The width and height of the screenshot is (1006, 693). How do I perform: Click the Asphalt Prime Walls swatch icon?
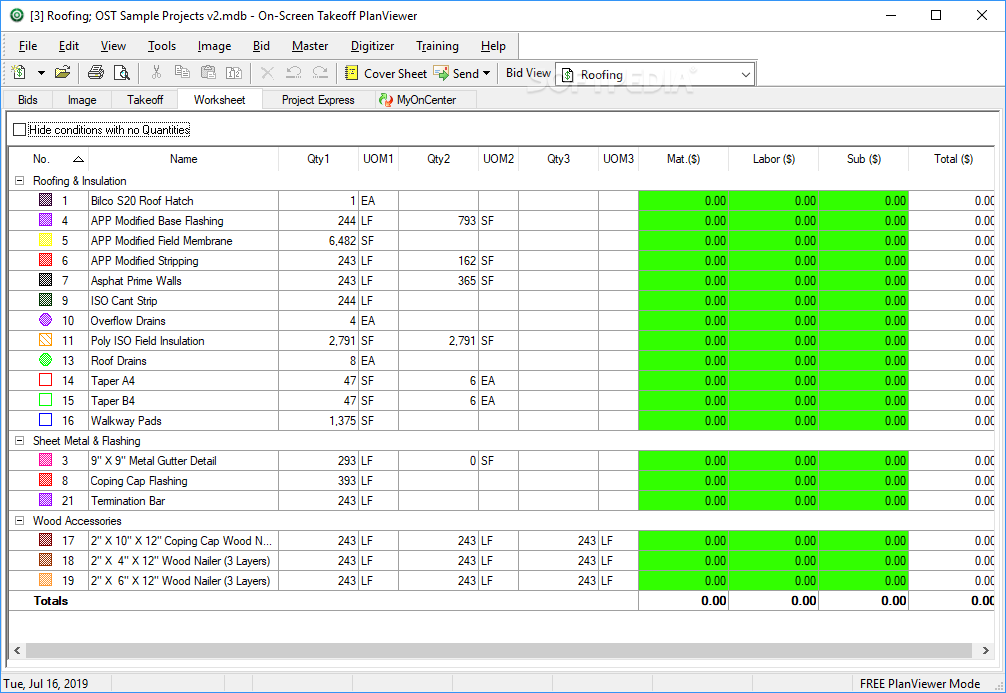coord(46,280)
